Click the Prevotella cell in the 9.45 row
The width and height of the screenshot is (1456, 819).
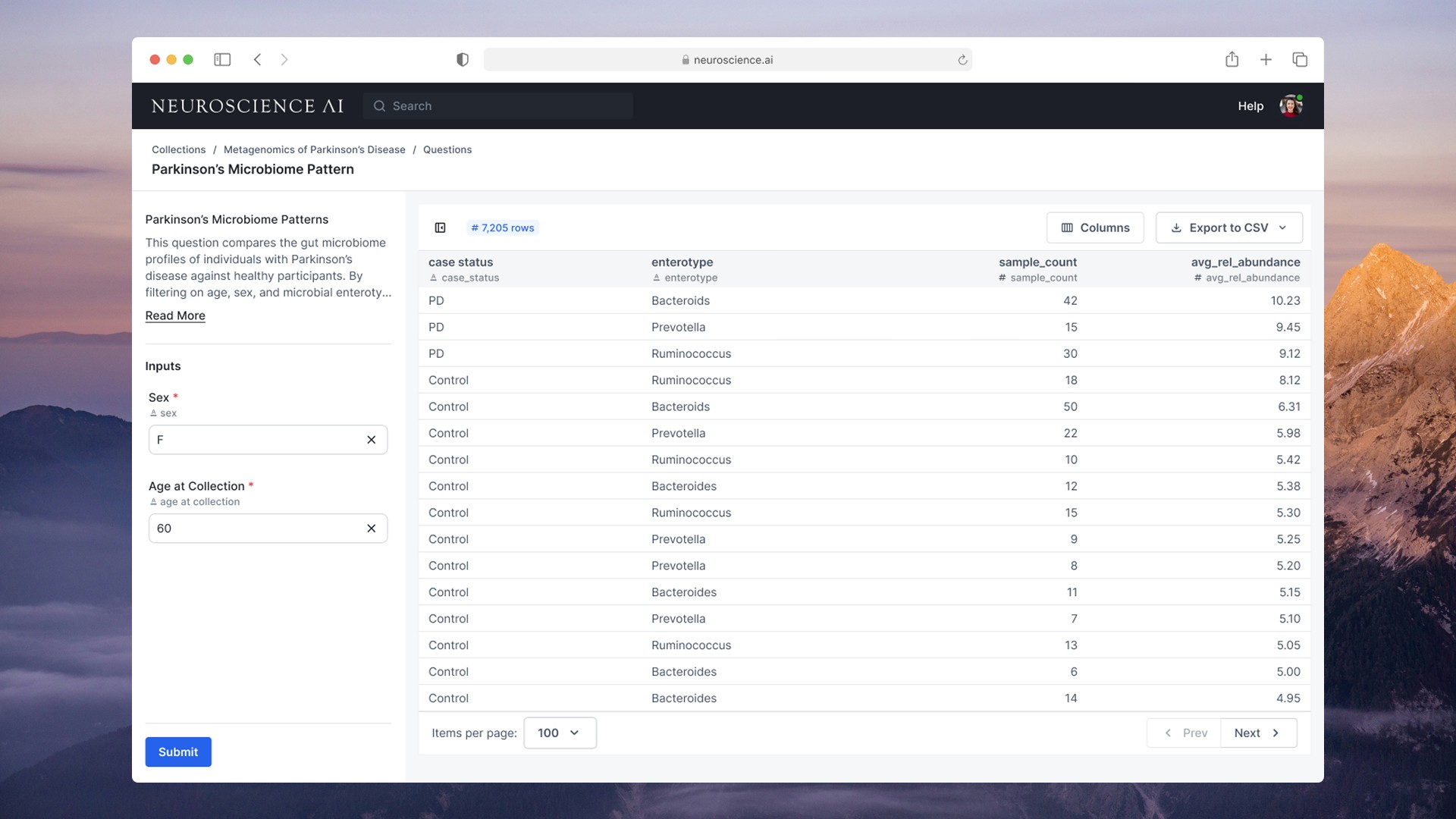pyautogui.click(x=678, y=327)
